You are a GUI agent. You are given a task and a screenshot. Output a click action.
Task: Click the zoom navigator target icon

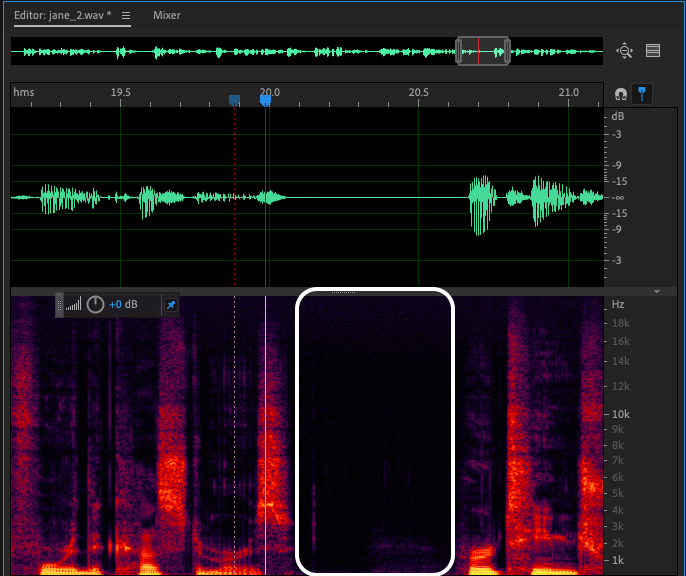[625, 51]
